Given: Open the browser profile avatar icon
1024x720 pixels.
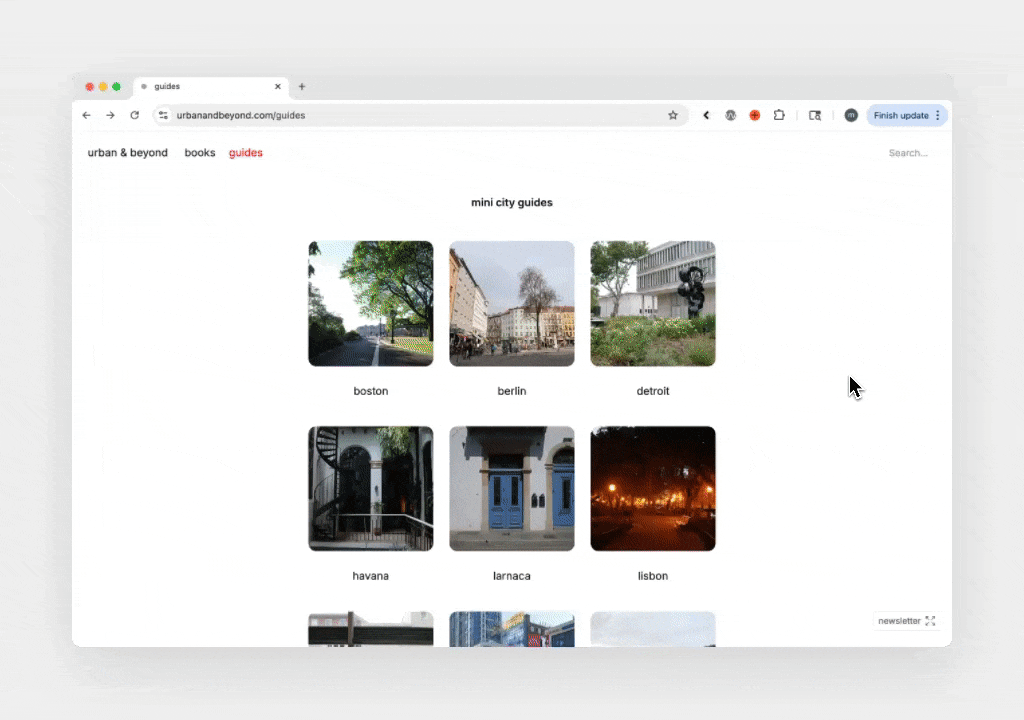Looking at the screenshot, I should point(851,115).
